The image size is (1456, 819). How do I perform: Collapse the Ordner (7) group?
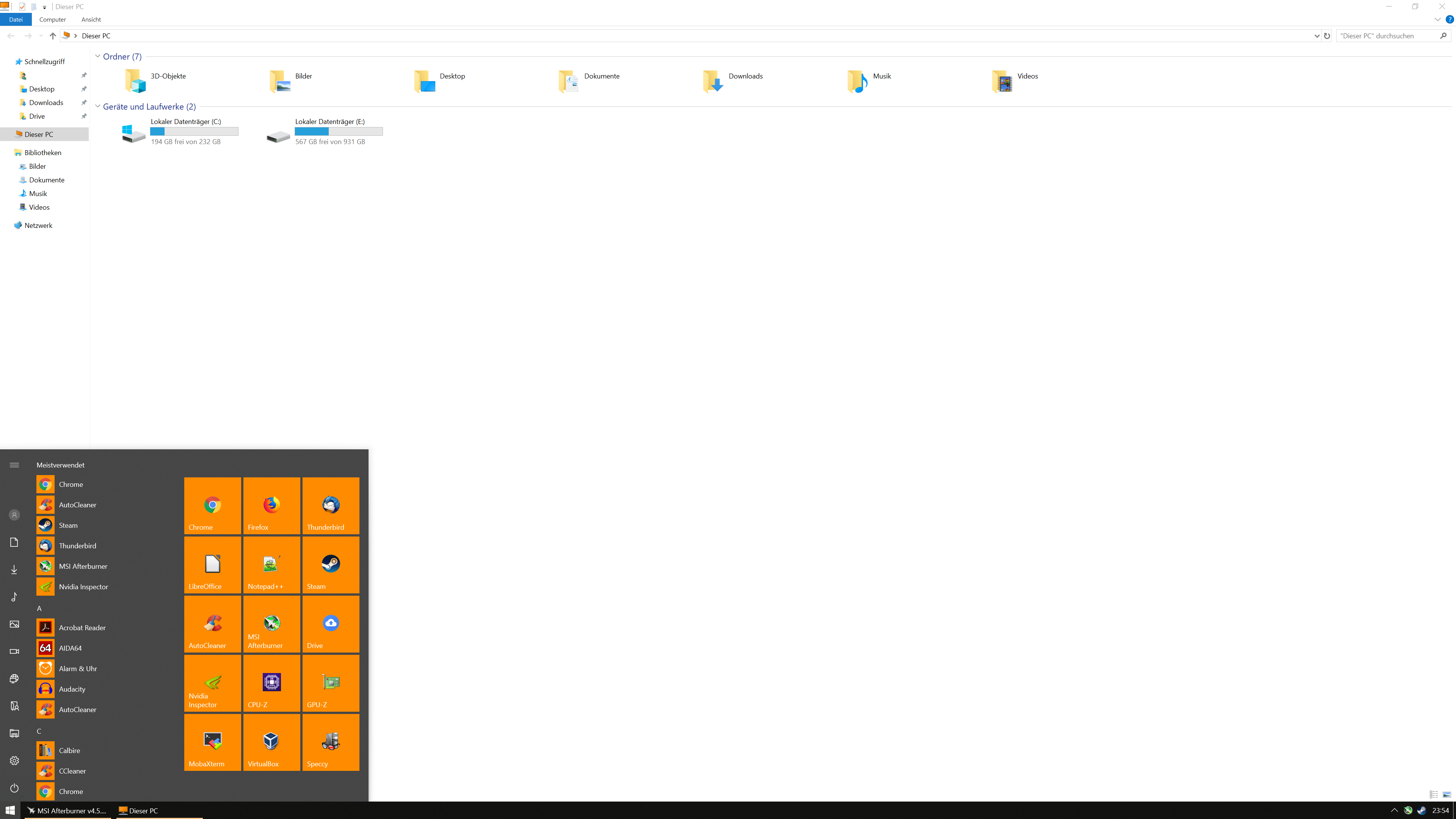[98, 56]
